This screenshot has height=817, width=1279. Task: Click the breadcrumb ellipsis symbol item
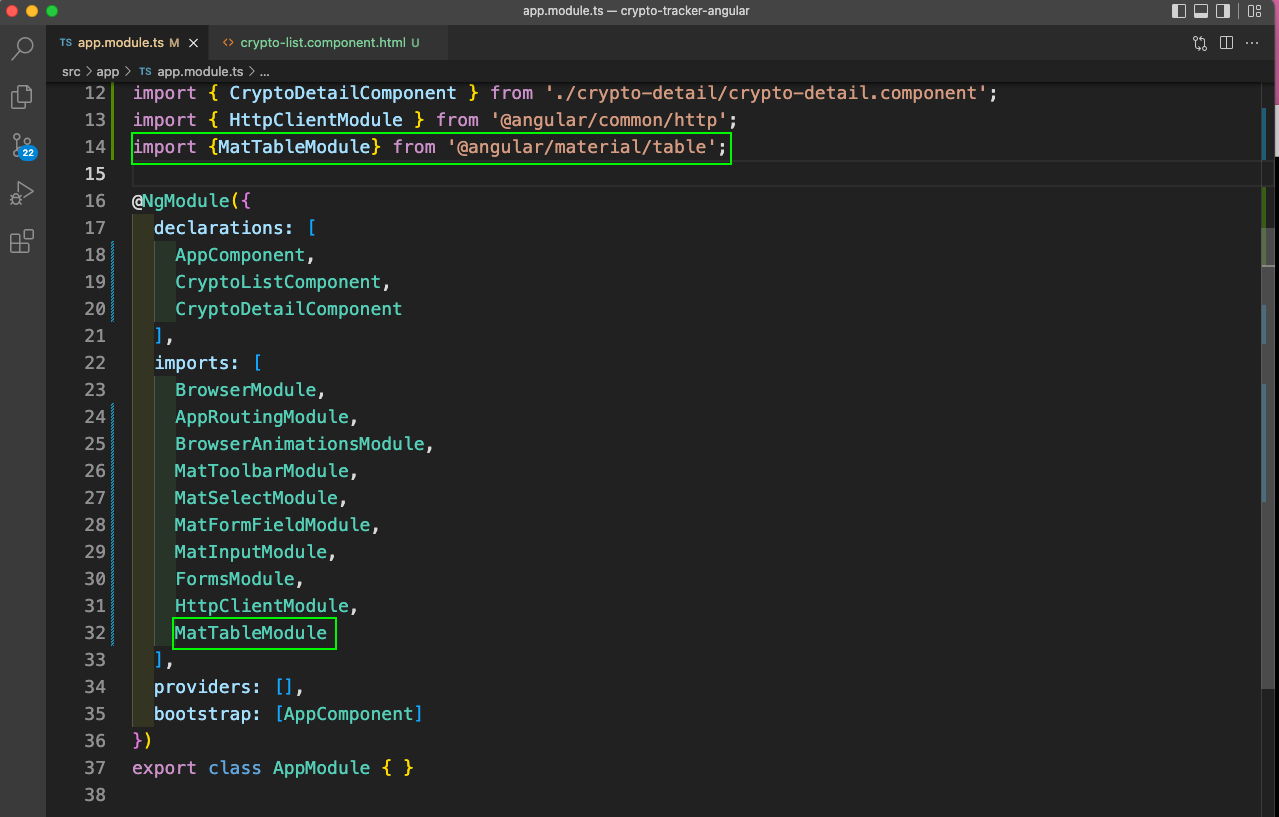[x=265, y=72]
